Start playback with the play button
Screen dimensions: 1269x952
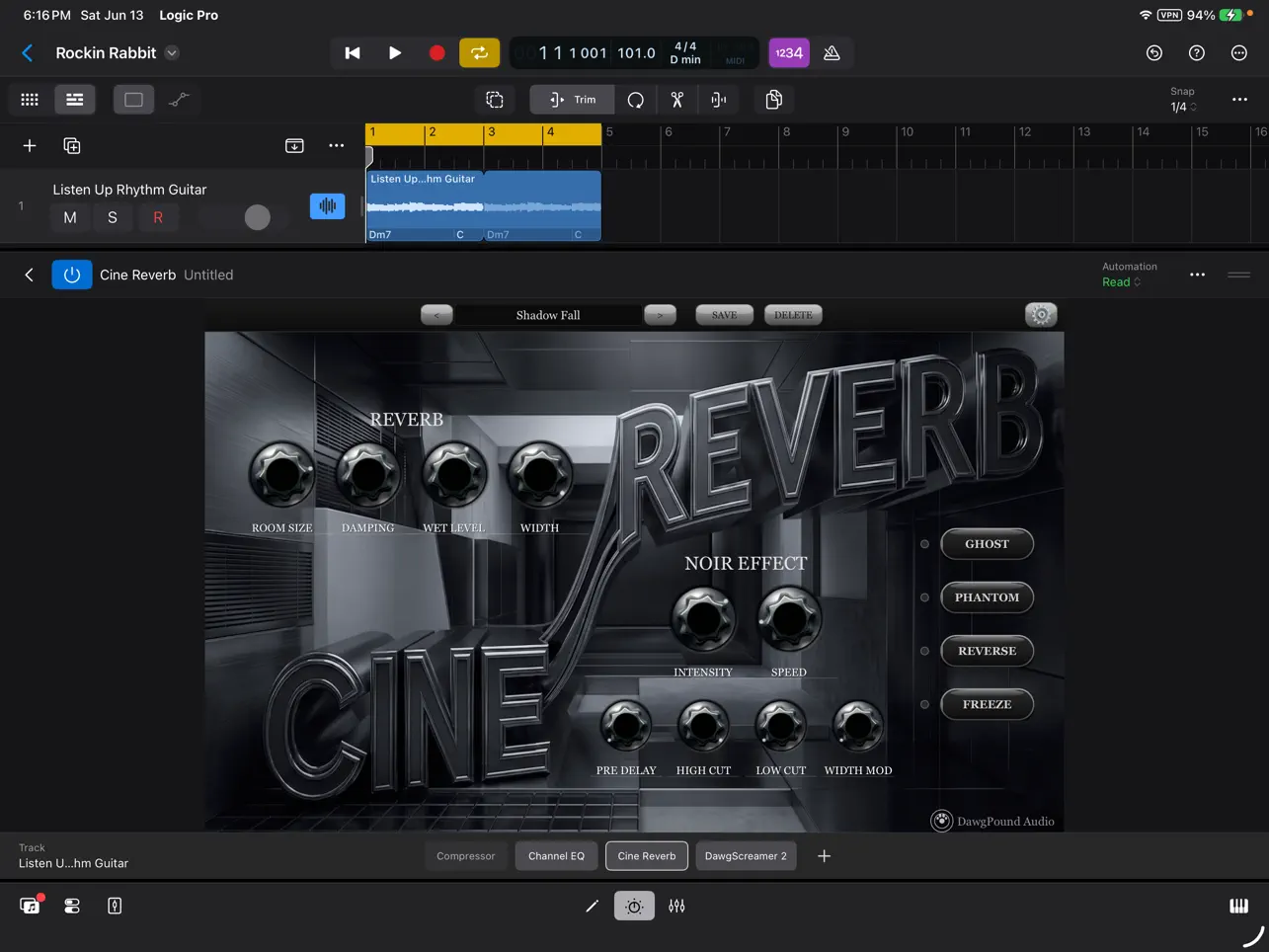tap(395, 53)
